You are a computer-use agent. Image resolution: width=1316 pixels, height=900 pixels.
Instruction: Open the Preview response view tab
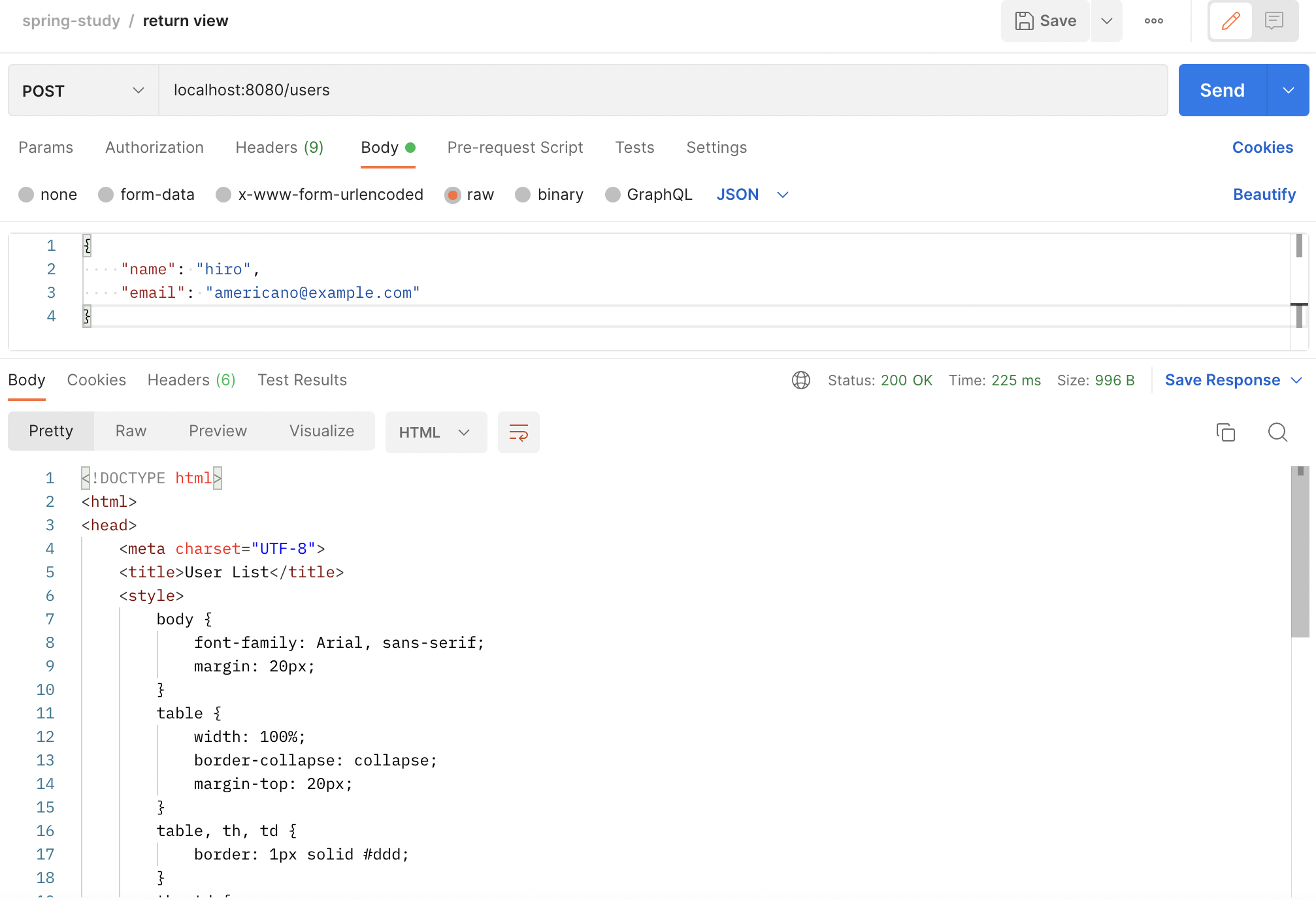pos(218,431)
